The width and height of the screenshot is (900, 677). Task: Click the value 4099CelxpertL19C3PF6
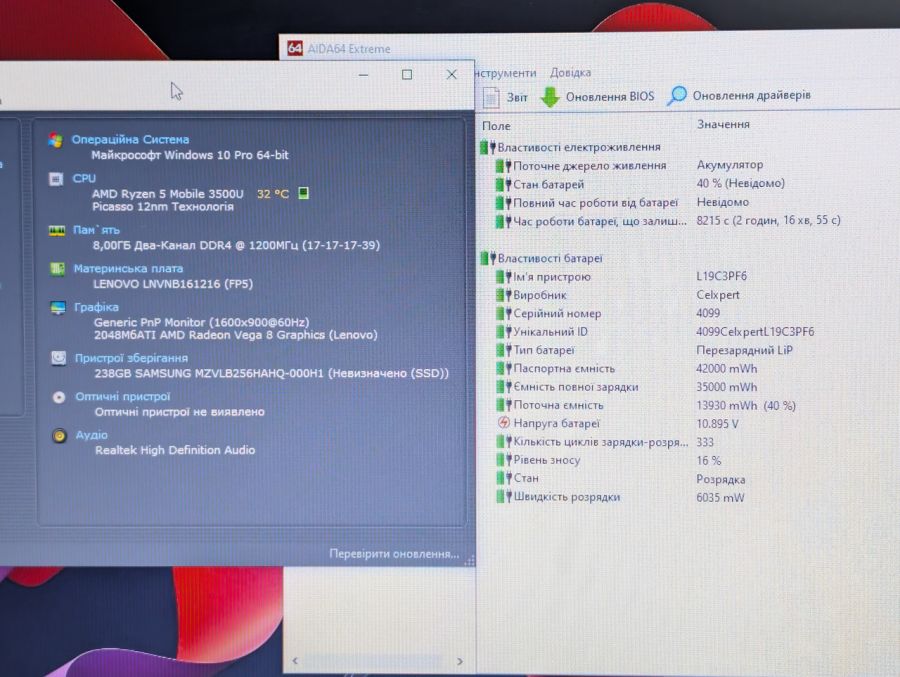click(755, 332)
